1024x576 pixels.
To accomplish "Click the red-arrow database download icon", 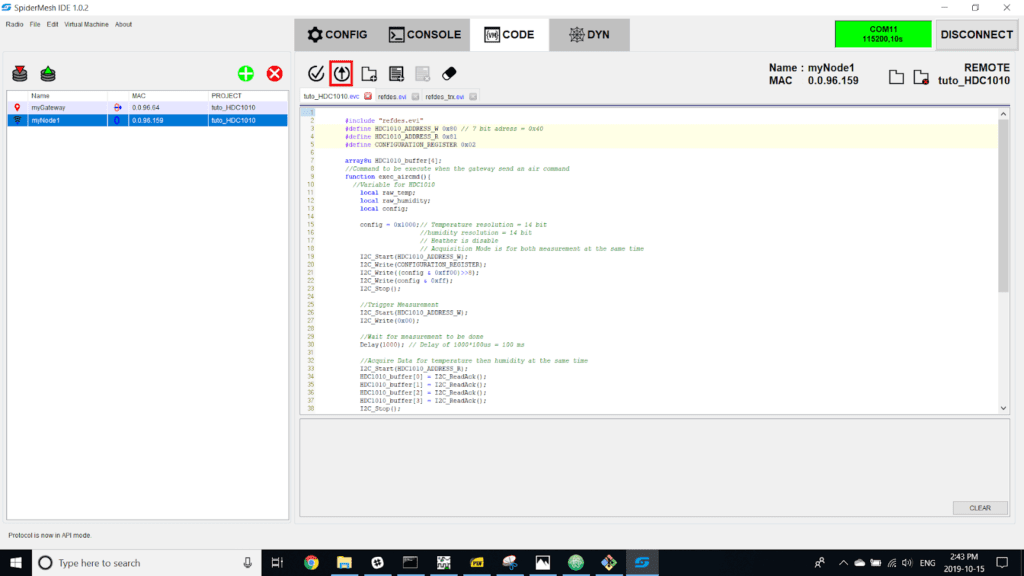I will [x=20, y=73].
